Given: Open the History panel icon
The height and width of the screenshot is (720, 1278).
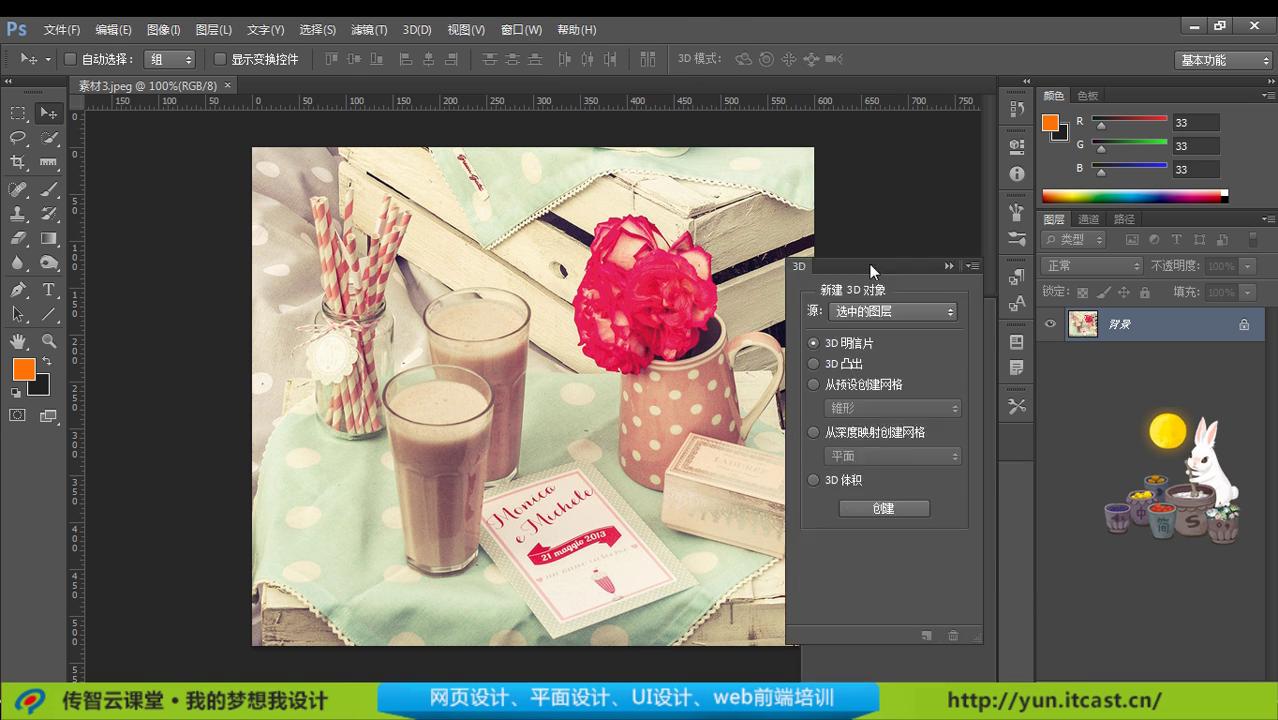Looking at the screenshot, I should point(1017,107).
